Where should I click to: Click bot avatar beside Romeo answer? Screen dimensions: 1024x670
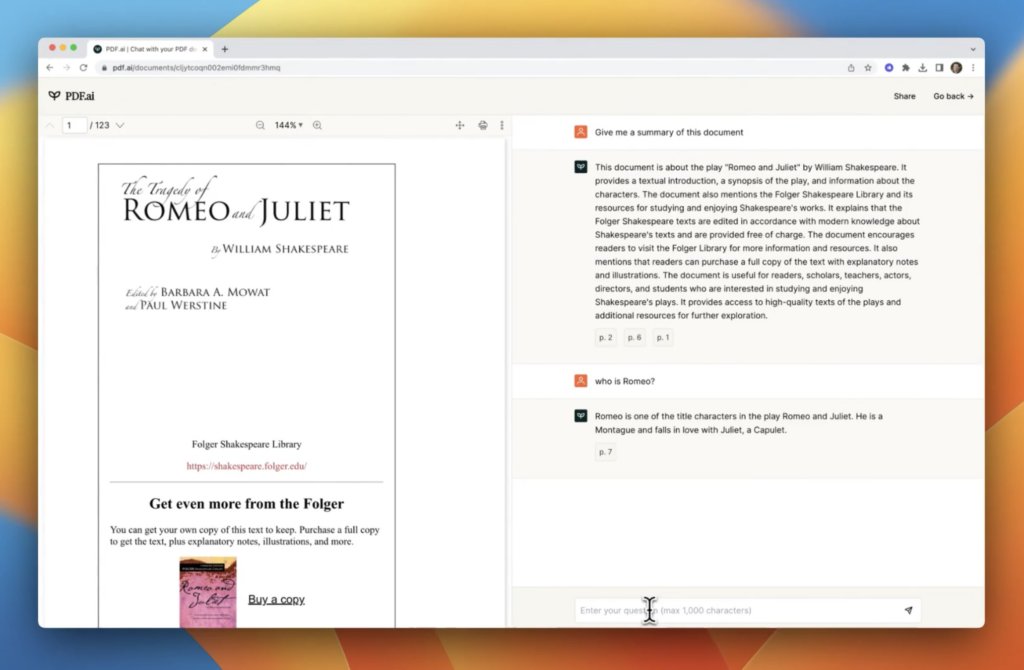(x=581, y=416)
